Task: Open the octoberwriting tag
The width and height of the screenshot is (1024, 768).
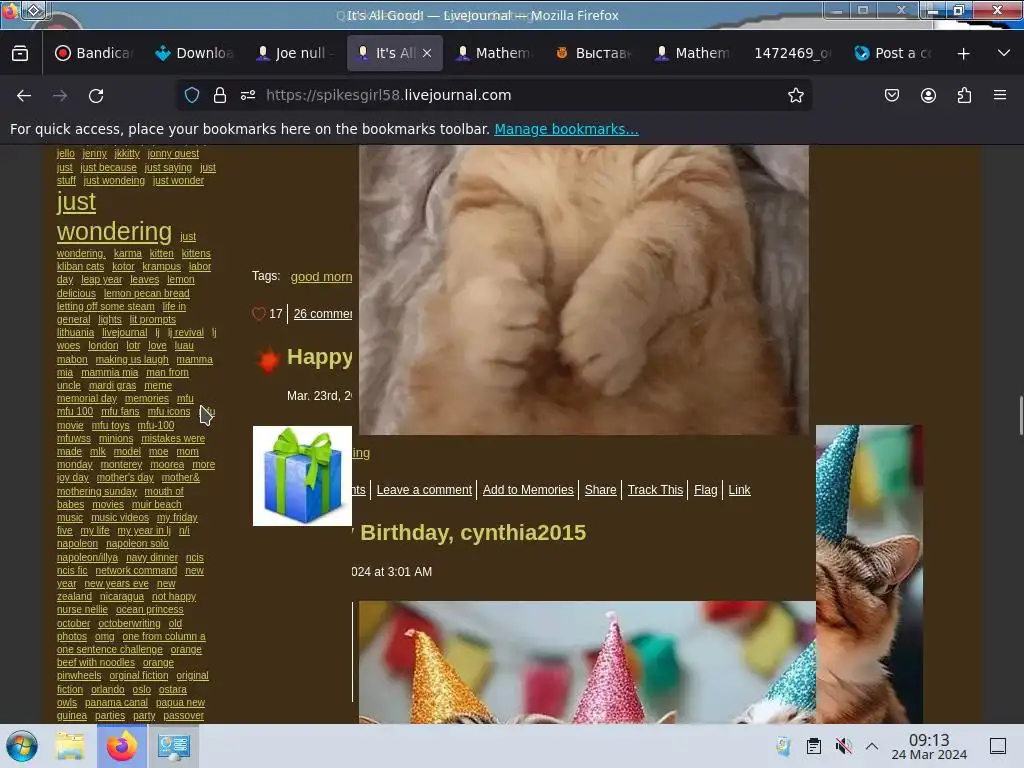Action: (129, 623)
